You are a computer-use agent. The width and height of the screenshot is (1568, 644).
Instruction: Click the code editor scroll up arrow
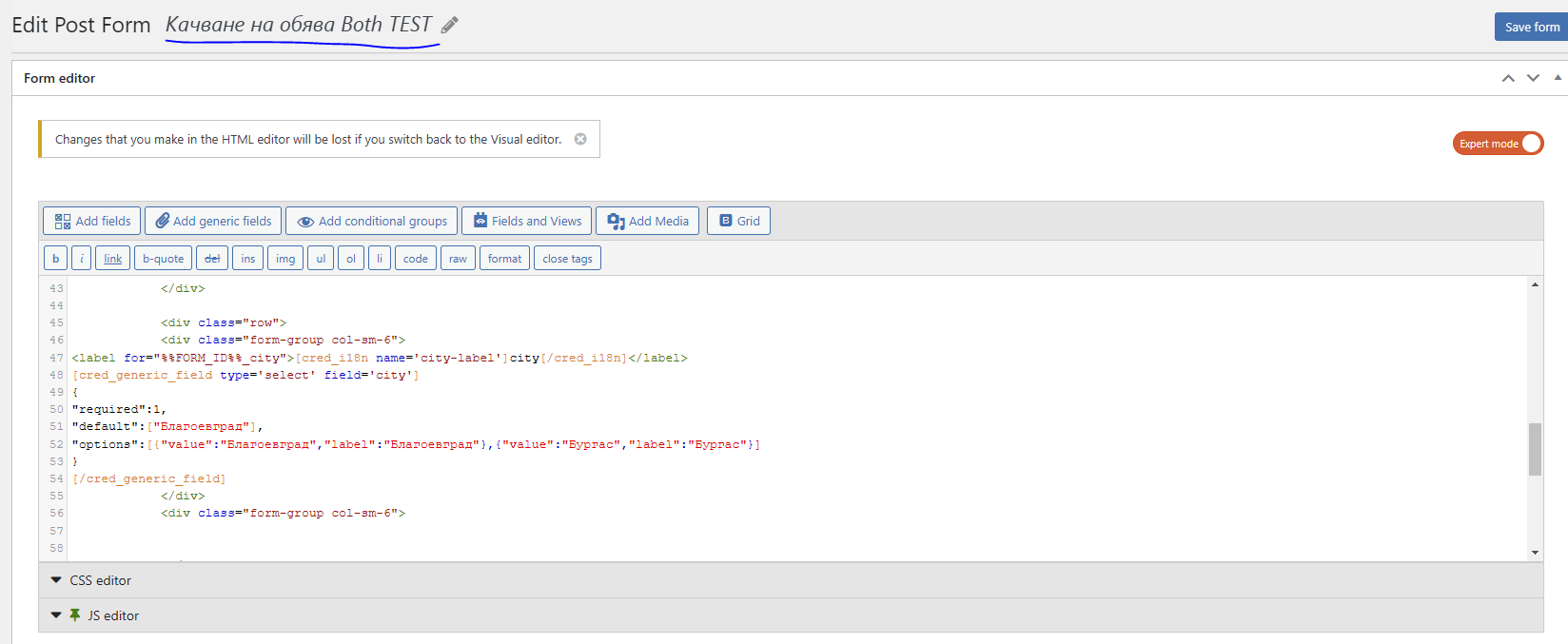[x=1535, y=284]
